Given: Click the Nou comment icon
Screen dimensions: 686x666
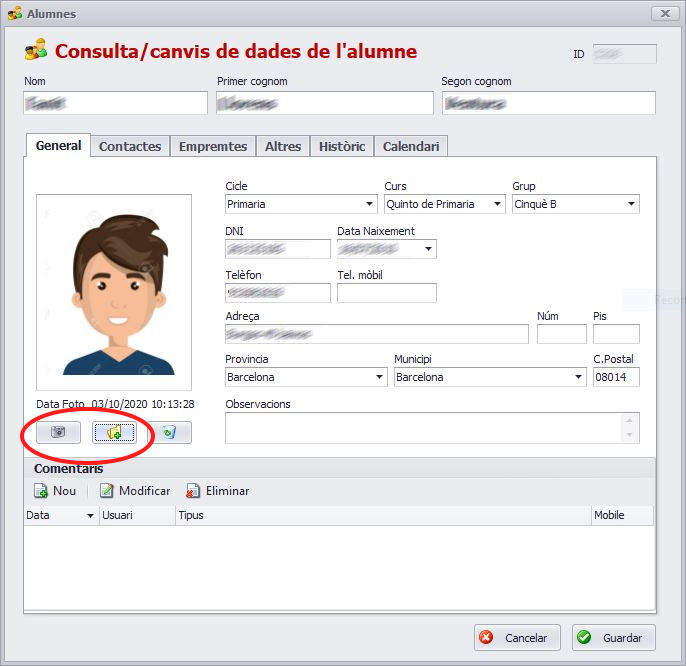Looking at the screenshot, I should pyautogui.click(x=41, y=491).
